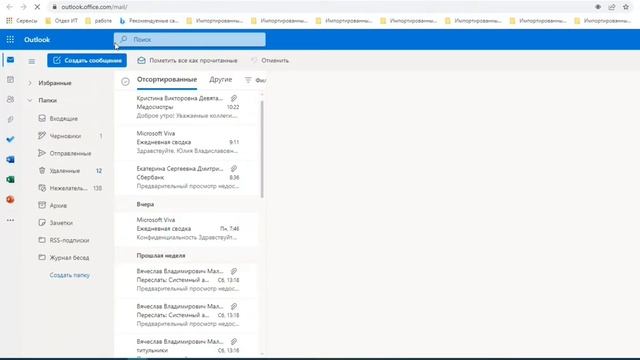Image resolution: width=640 pixels, height=360 pixels.
Task: Click the Outlook title in header
Action: 37,40
